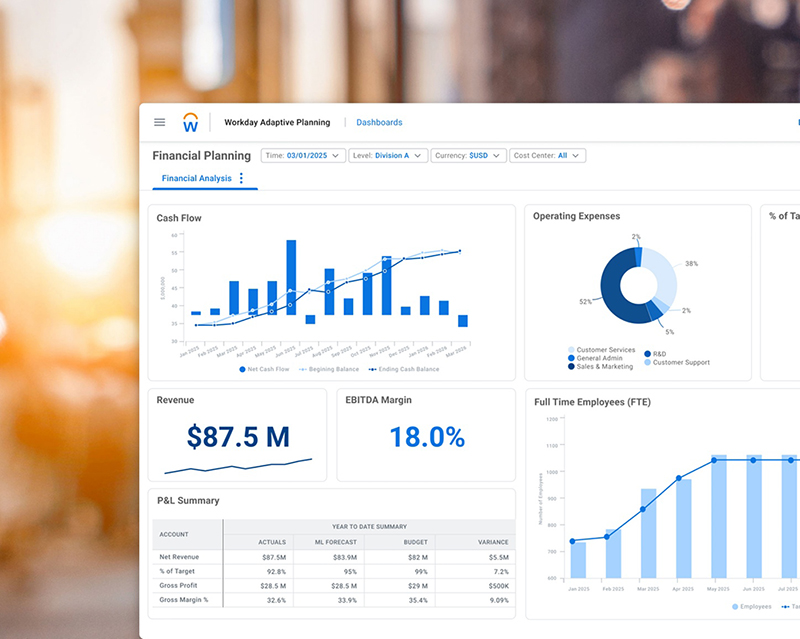800x639 pixels.
Task: Toggle Begining Balance legend item
Action: click(329, 369)
